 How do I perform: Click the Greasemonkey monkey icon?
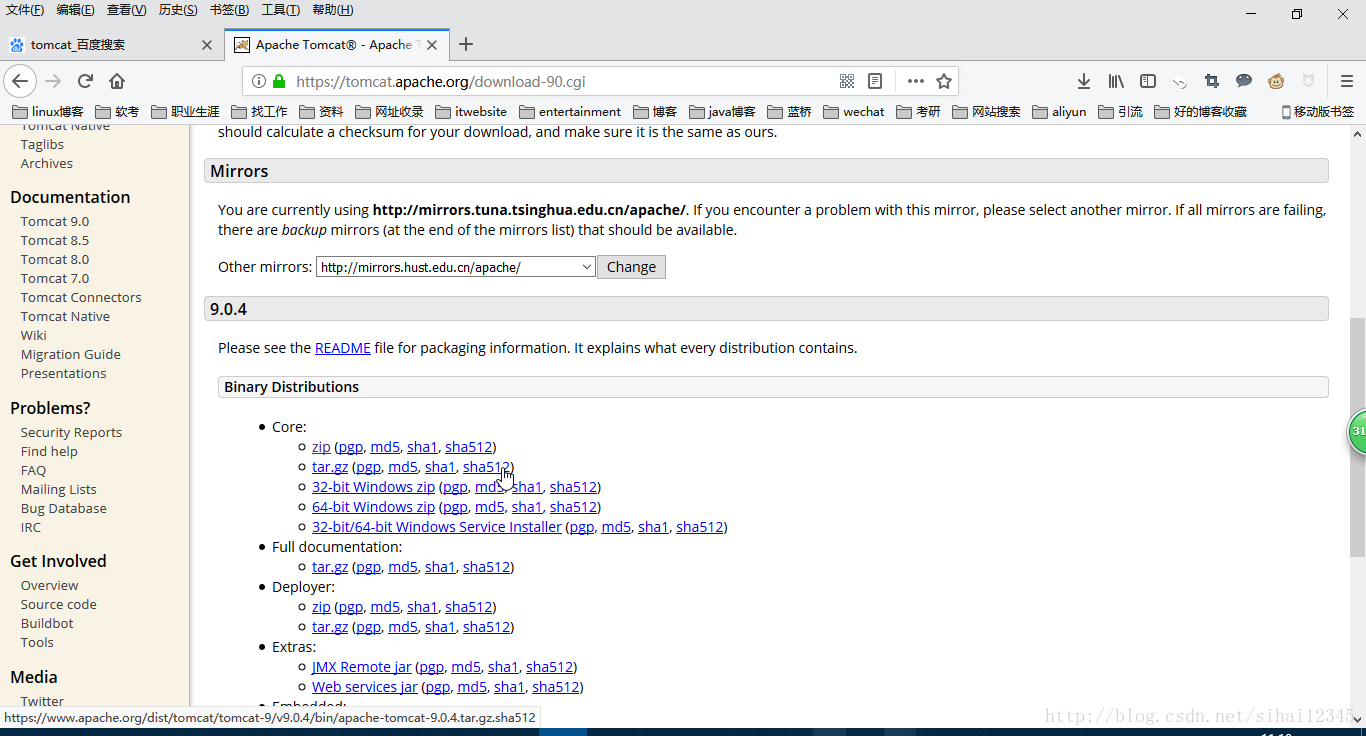pyautogui.click(x=1276, y=81)
